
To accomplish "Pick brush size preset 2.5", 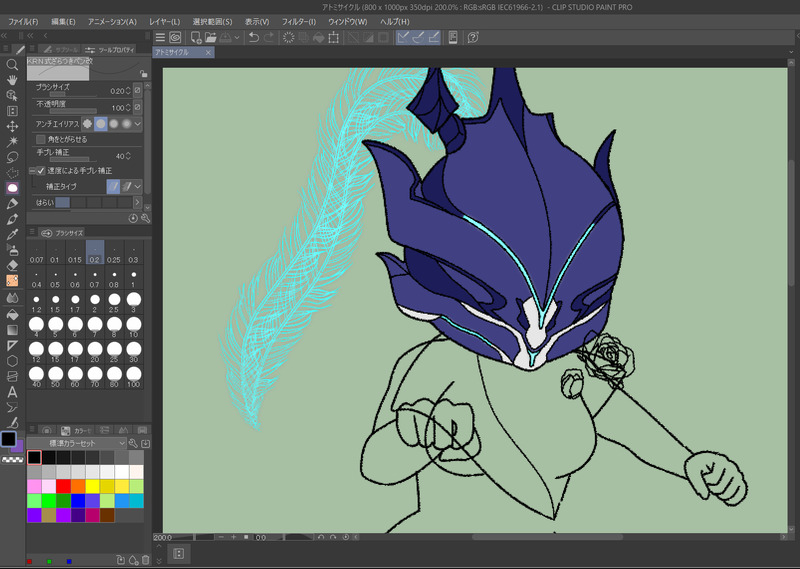I will [114, 302].
